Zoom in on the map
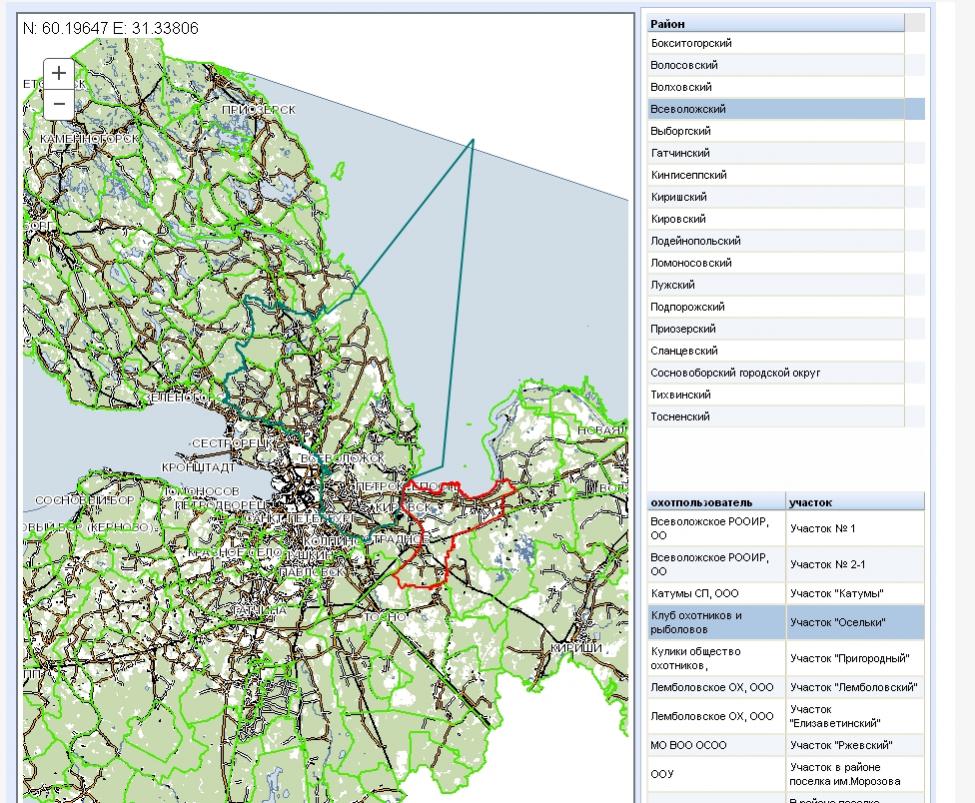Screen dimensions: 975x803 (59, 73)
